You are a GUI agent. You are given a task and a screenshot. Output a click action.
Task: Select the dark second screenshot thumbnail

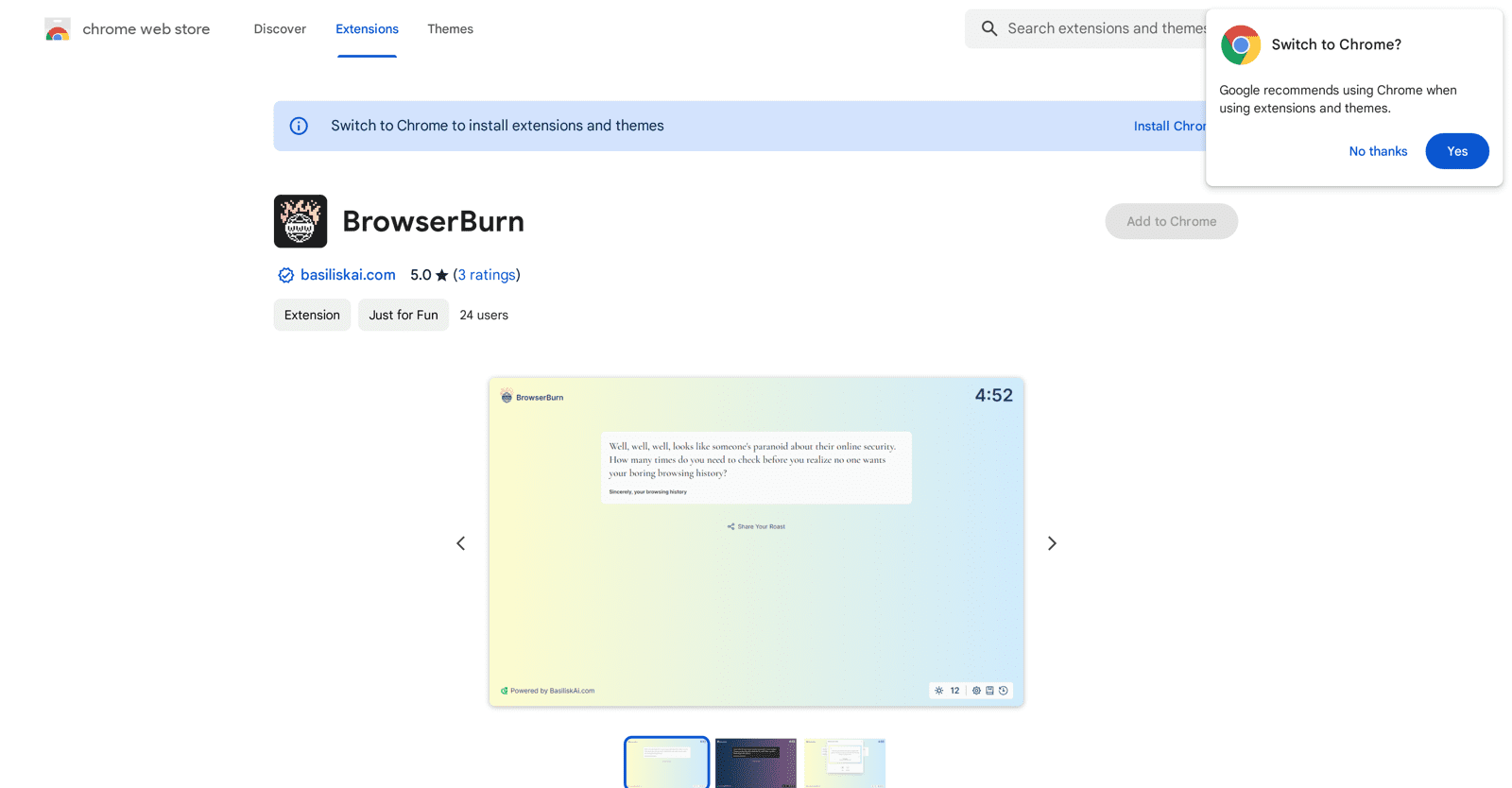[756, 762]
